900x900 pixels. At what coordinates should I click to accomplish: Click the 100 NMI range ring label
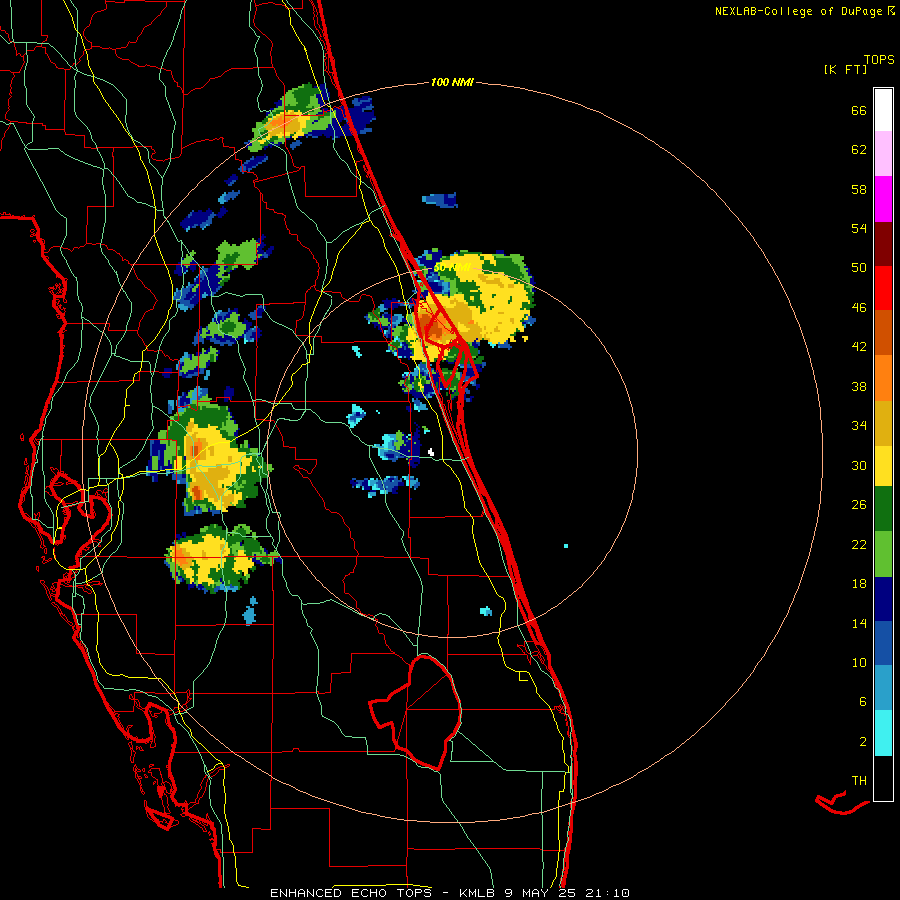[452, 83]
